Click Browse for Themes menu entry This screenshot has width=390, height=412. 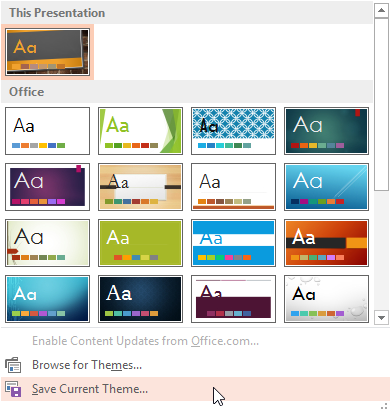coord(195,365)
